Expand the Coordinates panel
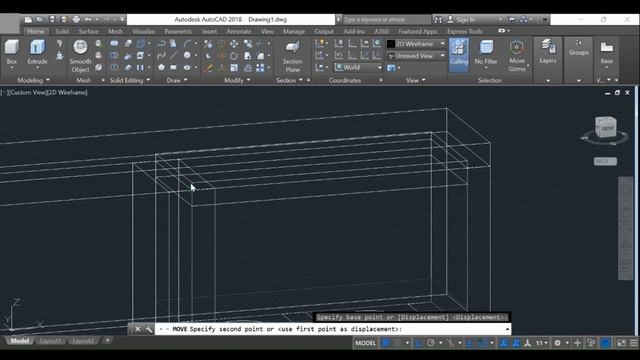Screen dimensions: 640x360 pyautogui.click(x=355, y=80)
